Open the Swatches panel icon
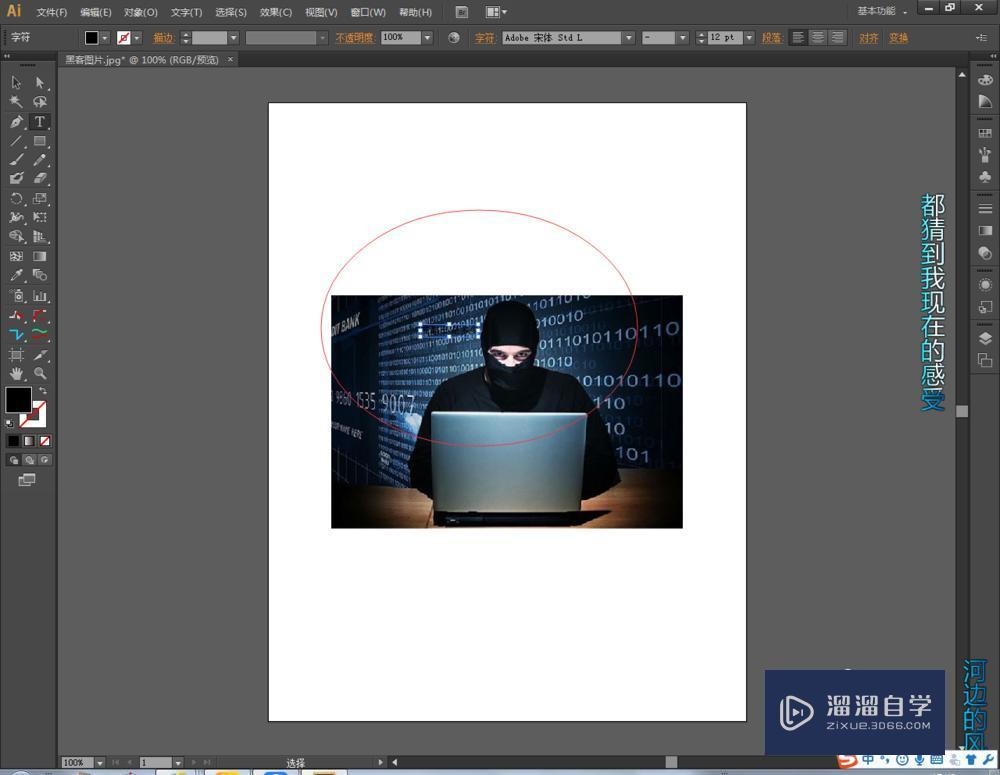Image resolution: width=1000 pixels, height=775 pixels. click(x=985, y=133)
